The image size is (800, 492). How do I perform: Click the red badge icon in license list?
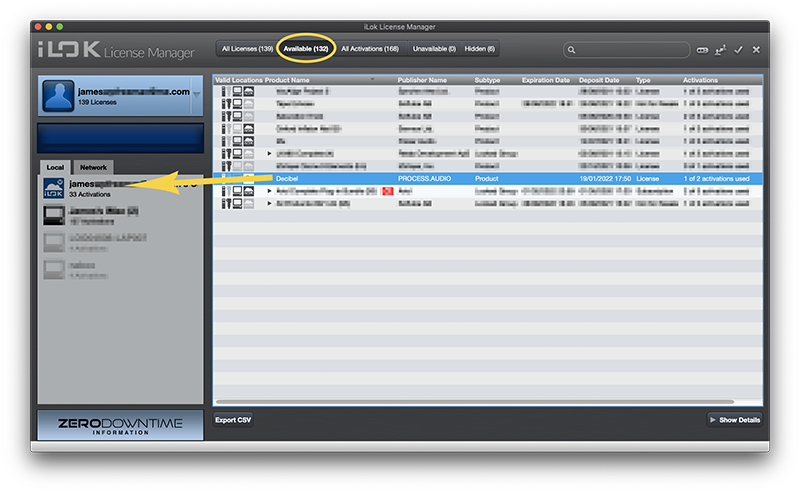pyautogui.click(x=388, y=191)
